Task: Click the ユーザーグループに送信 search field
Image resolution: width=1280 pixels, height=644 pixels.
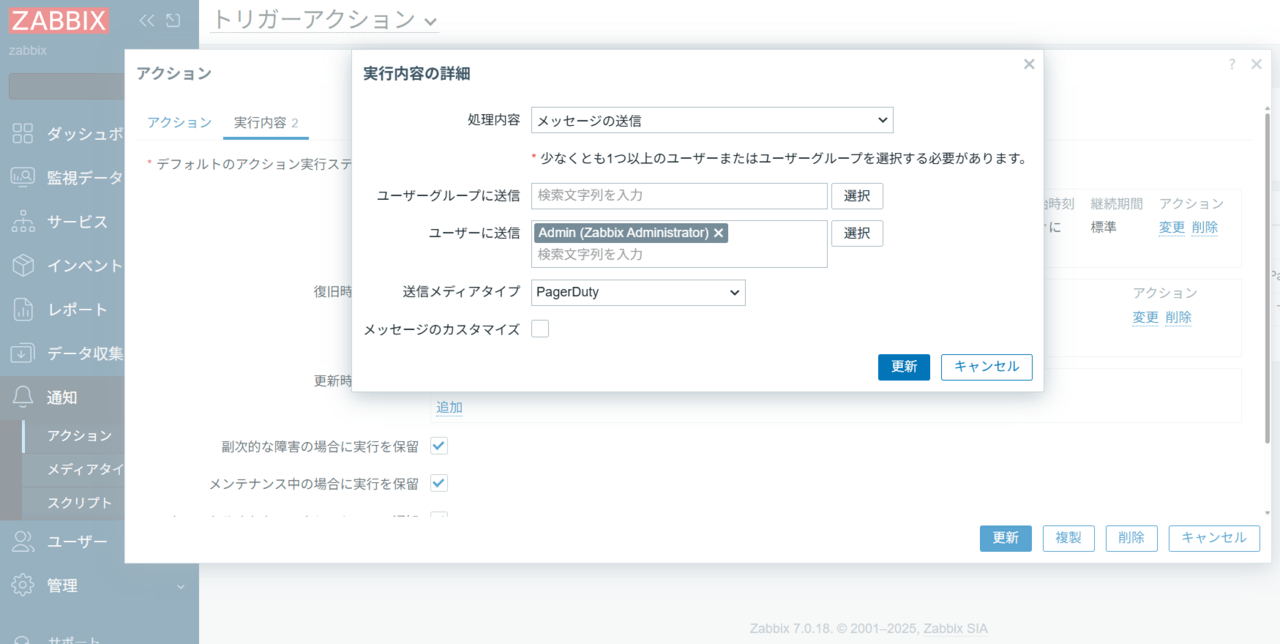Action: click(679, 196)
